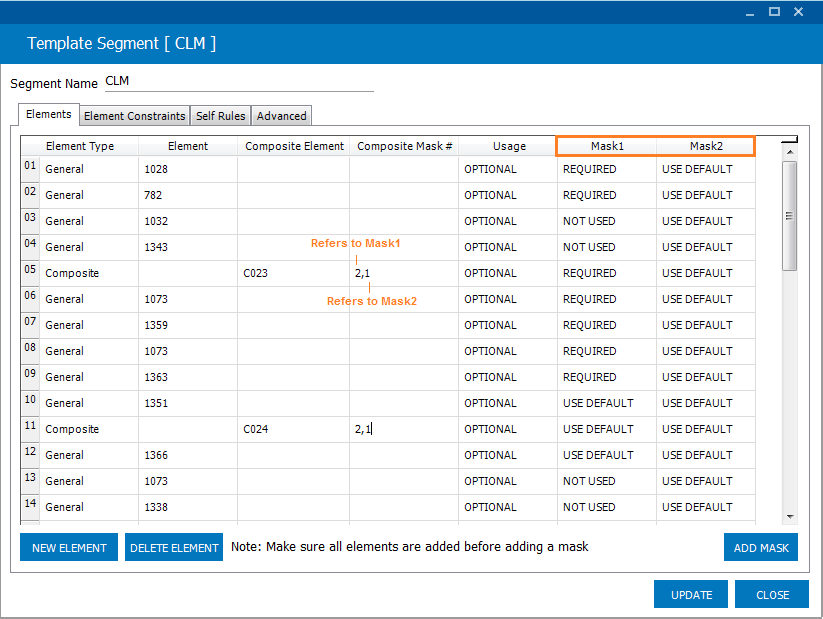This screenshot has height=619, width=823.
Task: Click Mask2 USE DEFAULT cell in row 07
Action: point(706,325)
